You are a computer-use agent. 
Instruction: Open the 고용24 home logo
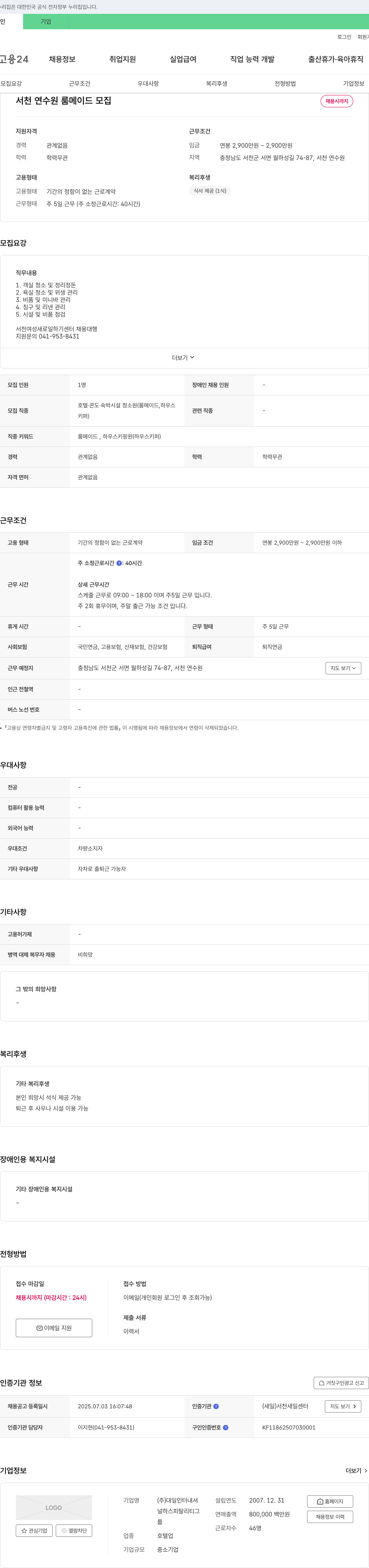(14, 59)
